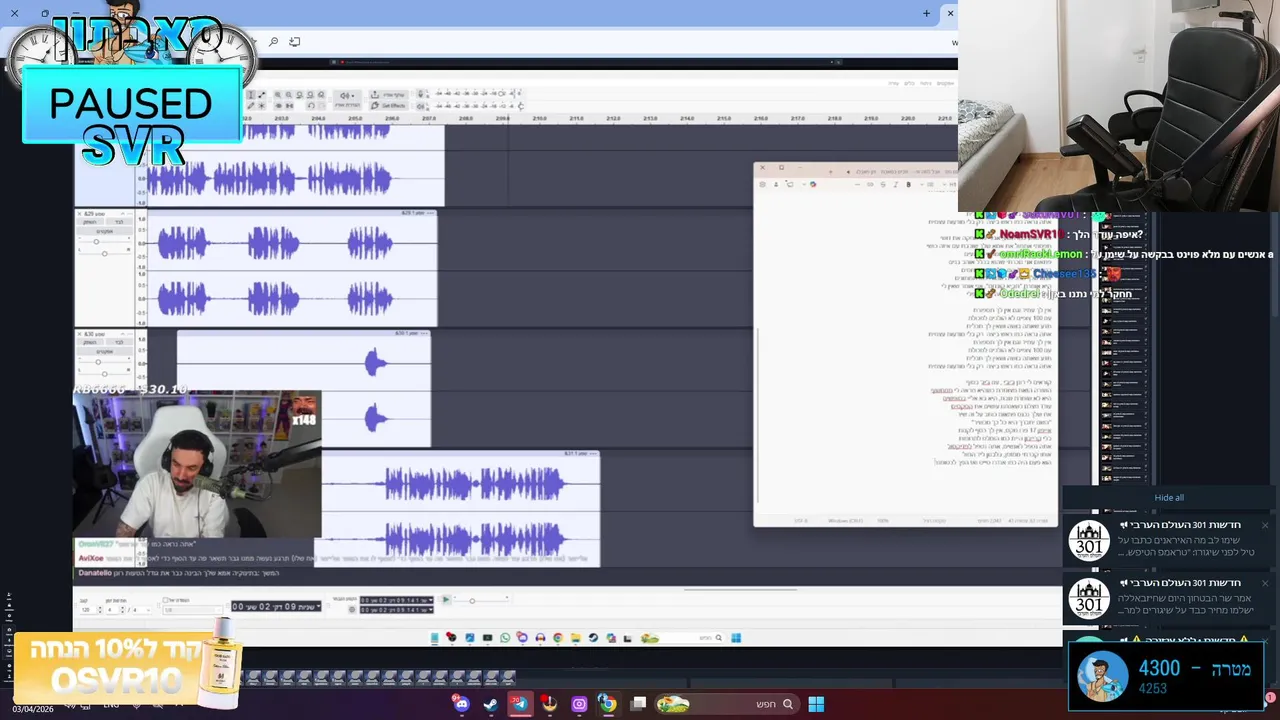
Task: Click the Zoom Toggle icon in Audacity
Action: [x=321, y=94]
